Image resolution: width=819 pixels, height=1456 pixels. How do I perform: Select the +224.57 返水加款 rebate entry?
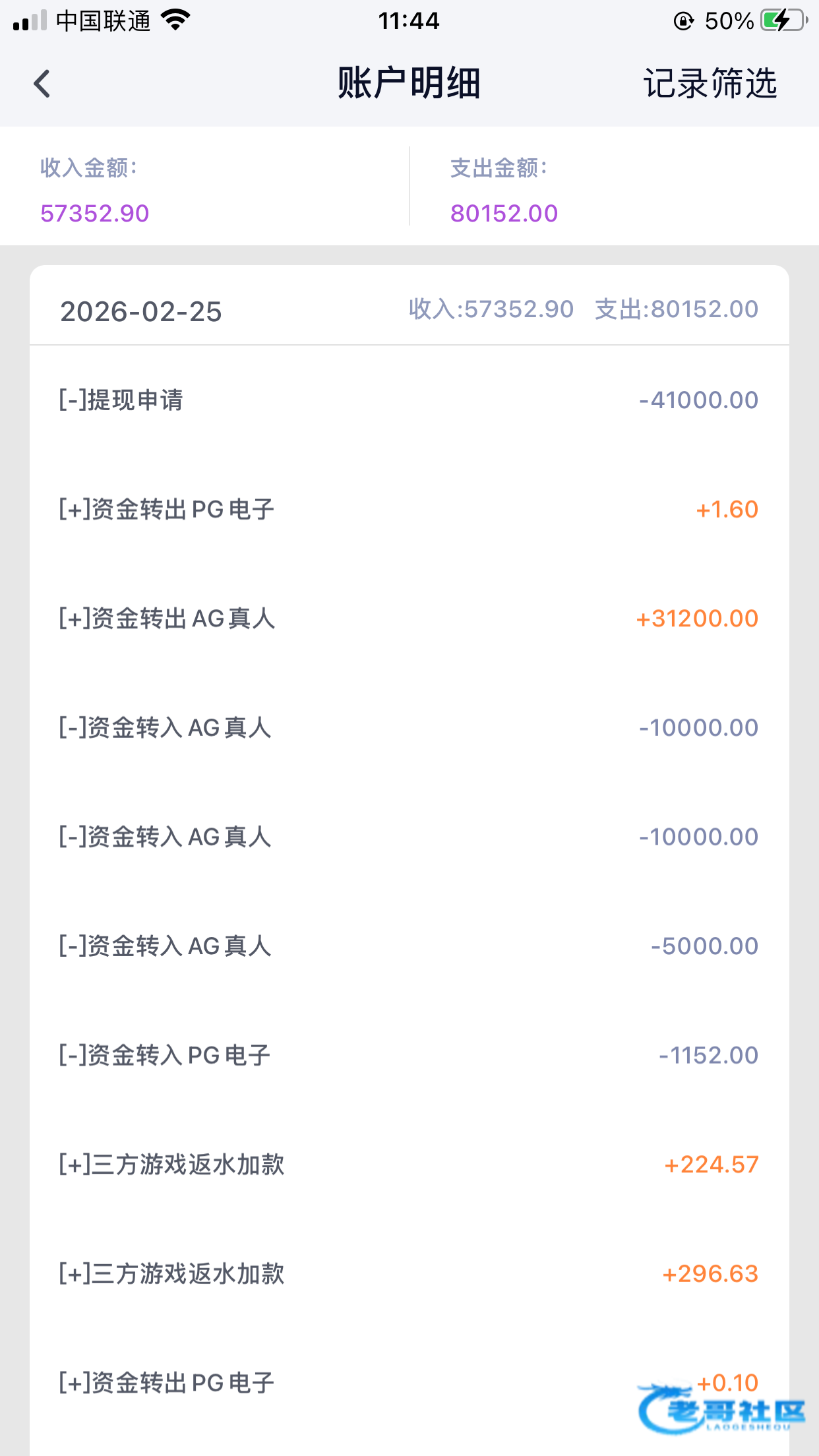click(409, 1165)
